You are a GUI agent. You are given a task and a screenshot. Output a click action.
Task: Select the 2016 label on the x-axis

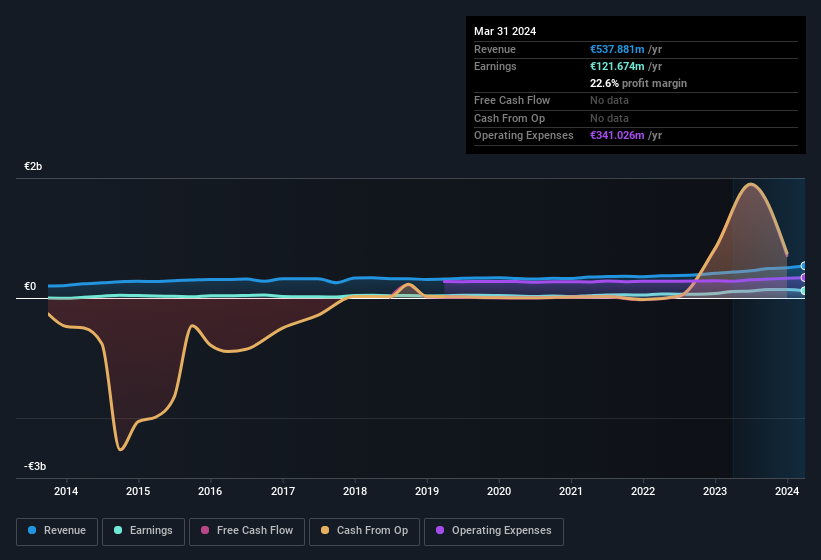click(x=210, y=491)
